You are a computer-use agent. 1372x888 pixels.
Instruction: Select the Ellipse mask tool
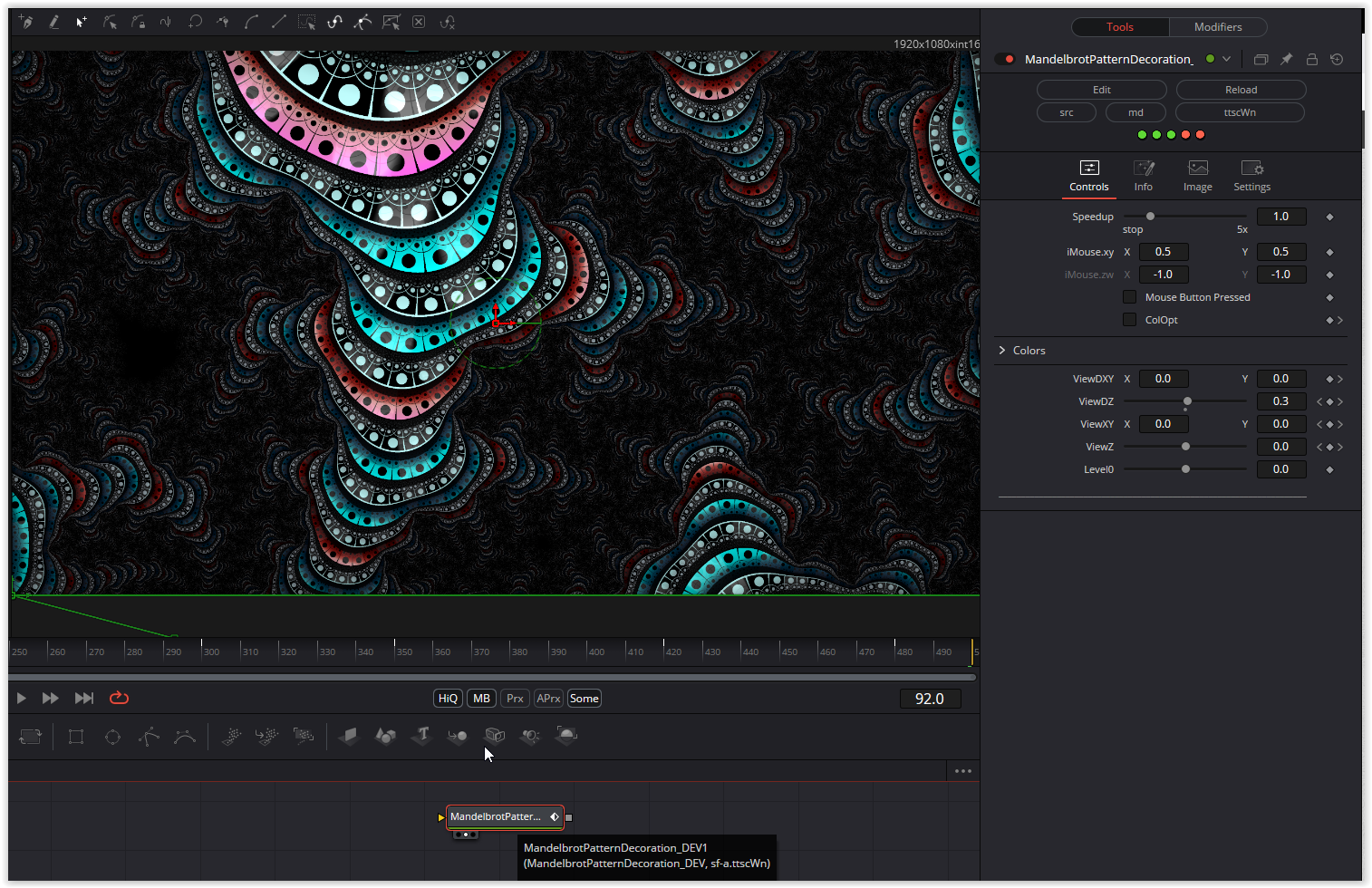(x=112, y=736)
